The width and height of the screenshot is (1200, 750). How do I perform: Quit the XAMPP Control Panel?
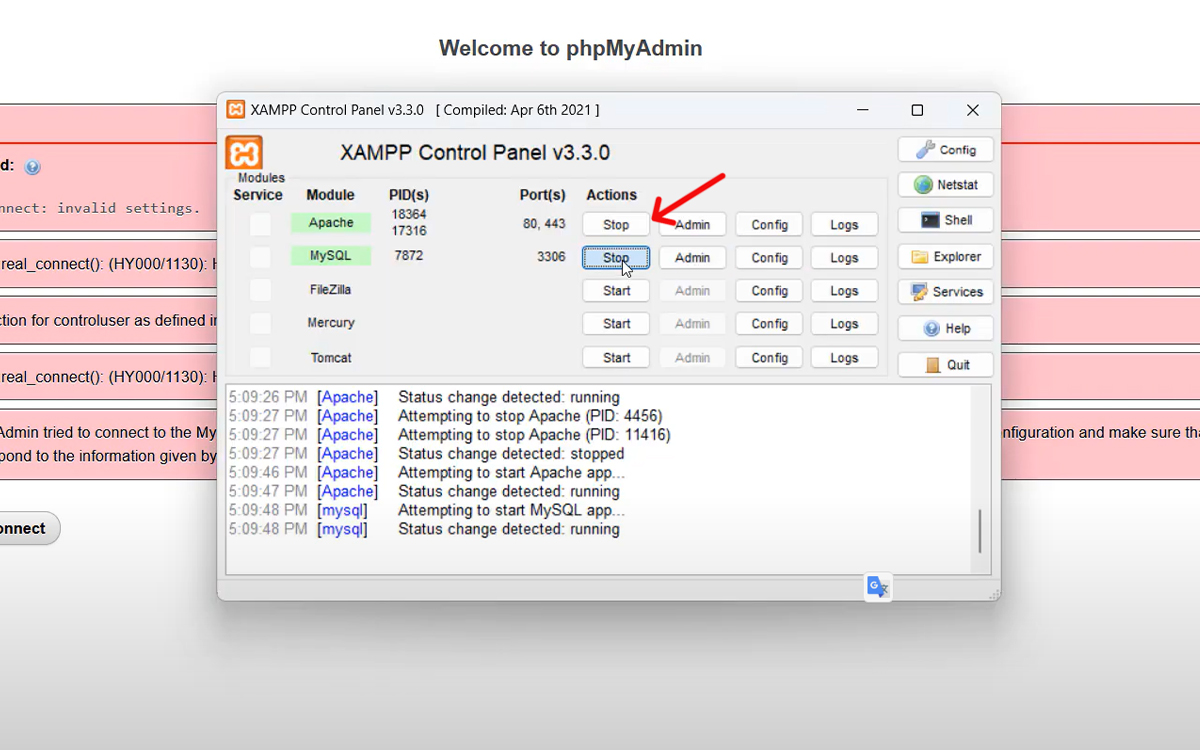[945, 365]
